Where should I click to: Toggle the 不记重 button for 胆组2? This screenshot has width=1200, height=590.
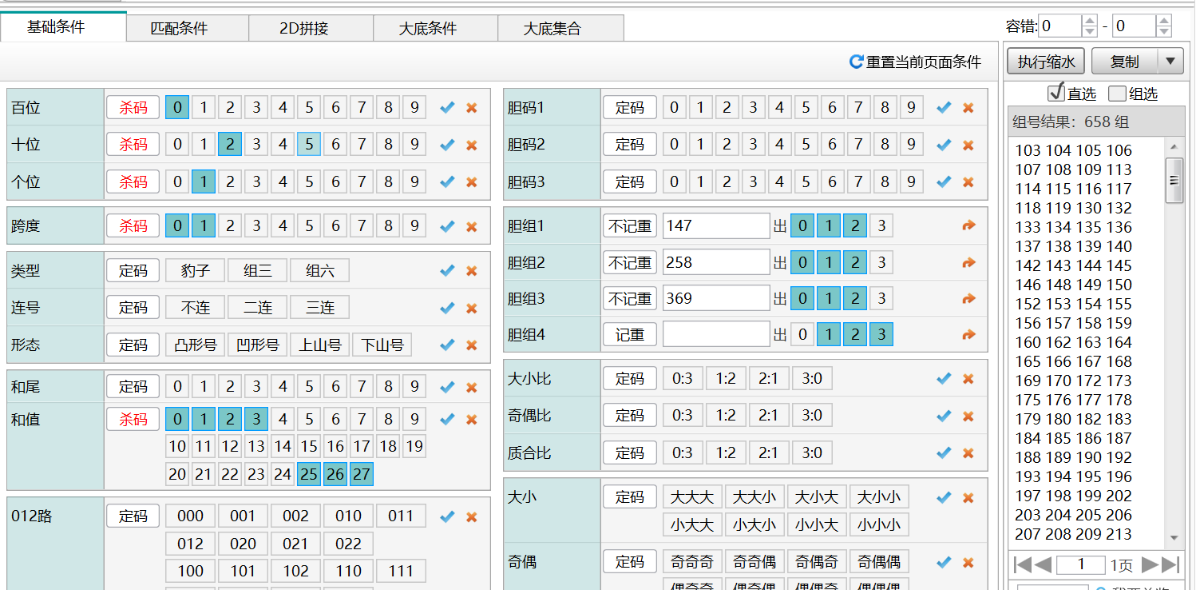click(630, 263)
